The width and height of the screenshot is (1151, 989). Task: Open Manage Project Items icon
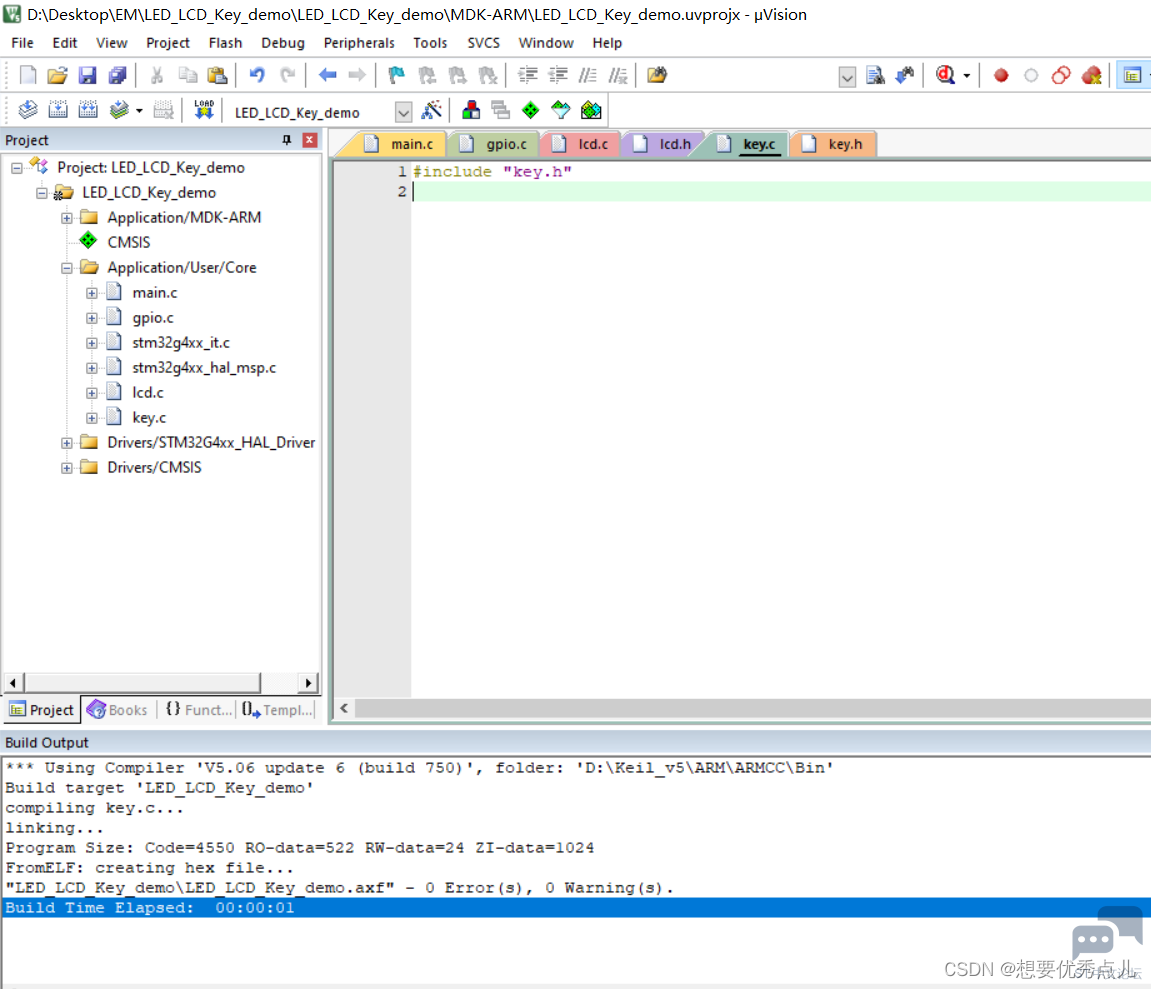pos(471,110)
